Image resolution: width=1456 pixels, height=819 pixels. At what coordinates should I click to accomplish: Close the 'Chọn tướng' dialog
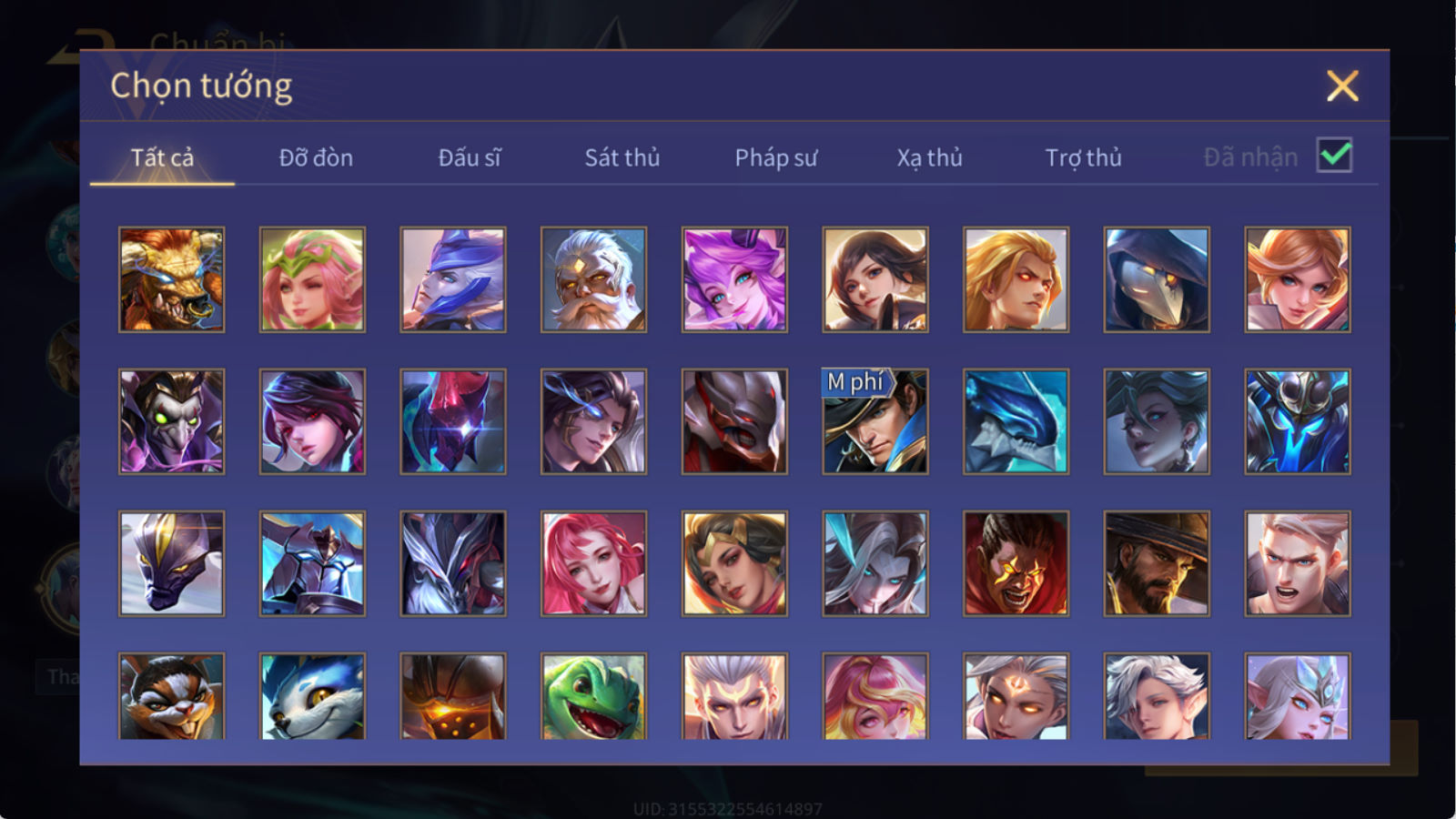[x=1342, y=86]
